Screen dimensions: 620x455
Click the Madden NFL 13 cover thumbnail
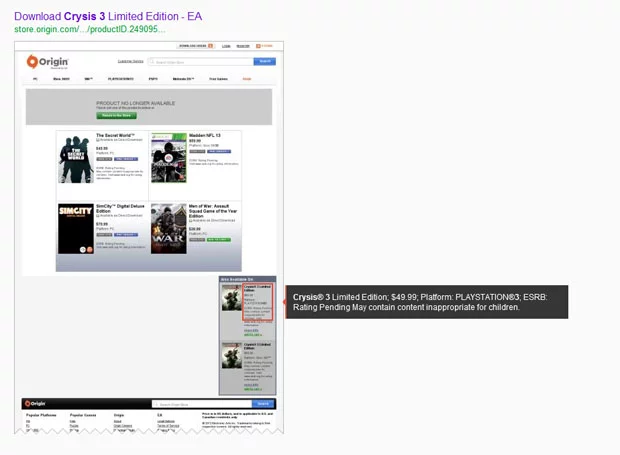click(169, 158)
